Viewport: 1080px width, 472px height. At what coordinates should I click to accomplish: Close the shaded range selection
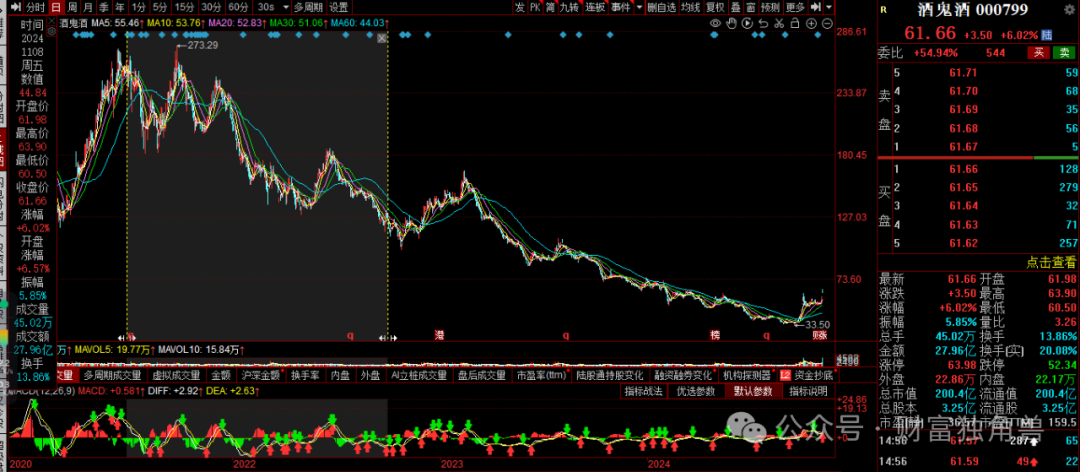point(382,38)
